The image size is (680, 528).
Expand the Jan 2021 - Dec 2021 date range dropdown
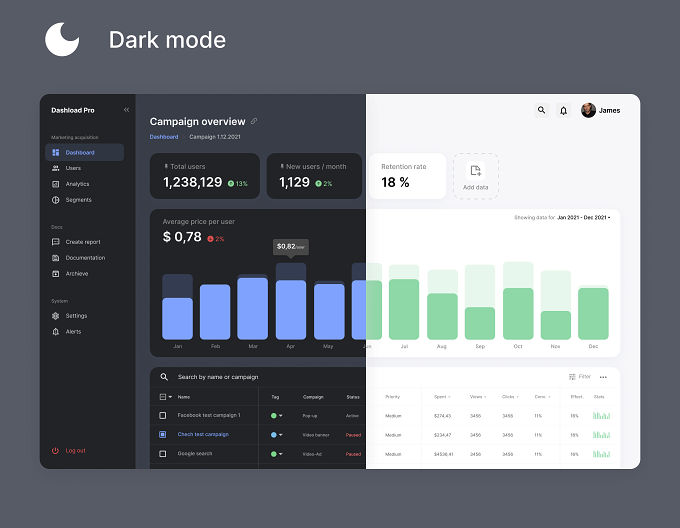tap(583, 218)
